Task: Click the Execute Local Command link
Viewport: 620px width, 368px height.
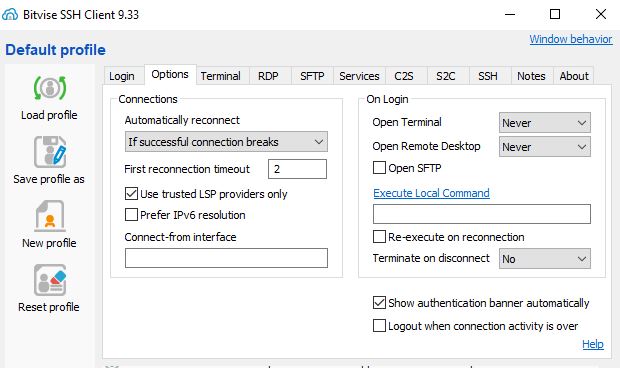Action: point(431,193)
